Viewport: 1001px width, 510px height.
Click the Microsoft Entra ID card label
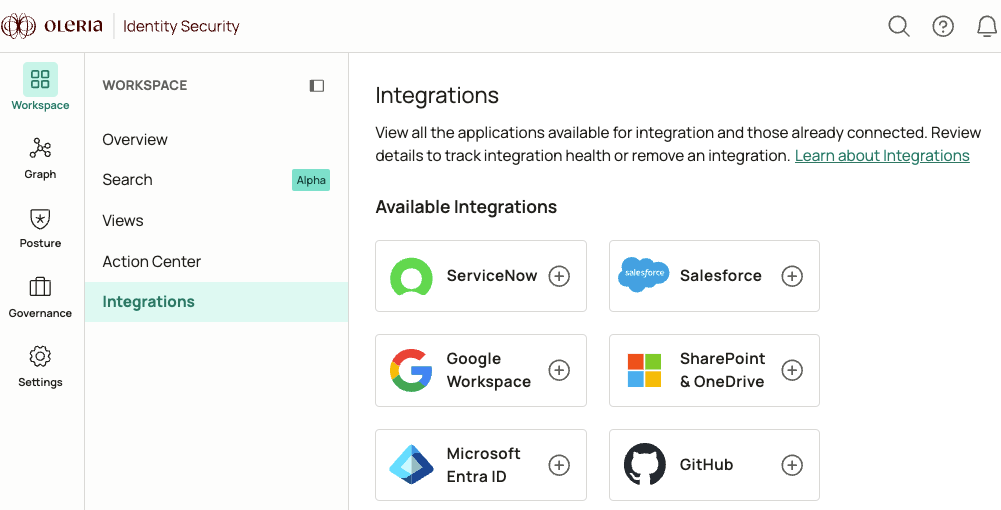[483, 465]
